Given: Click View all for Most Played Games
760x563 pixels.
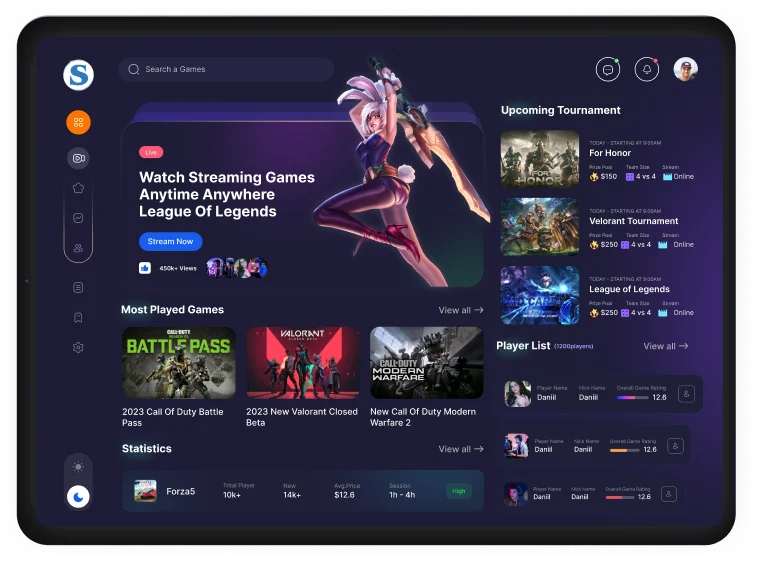Looking at the screenshot, I should pyautogui.click(x=461, y=310).
